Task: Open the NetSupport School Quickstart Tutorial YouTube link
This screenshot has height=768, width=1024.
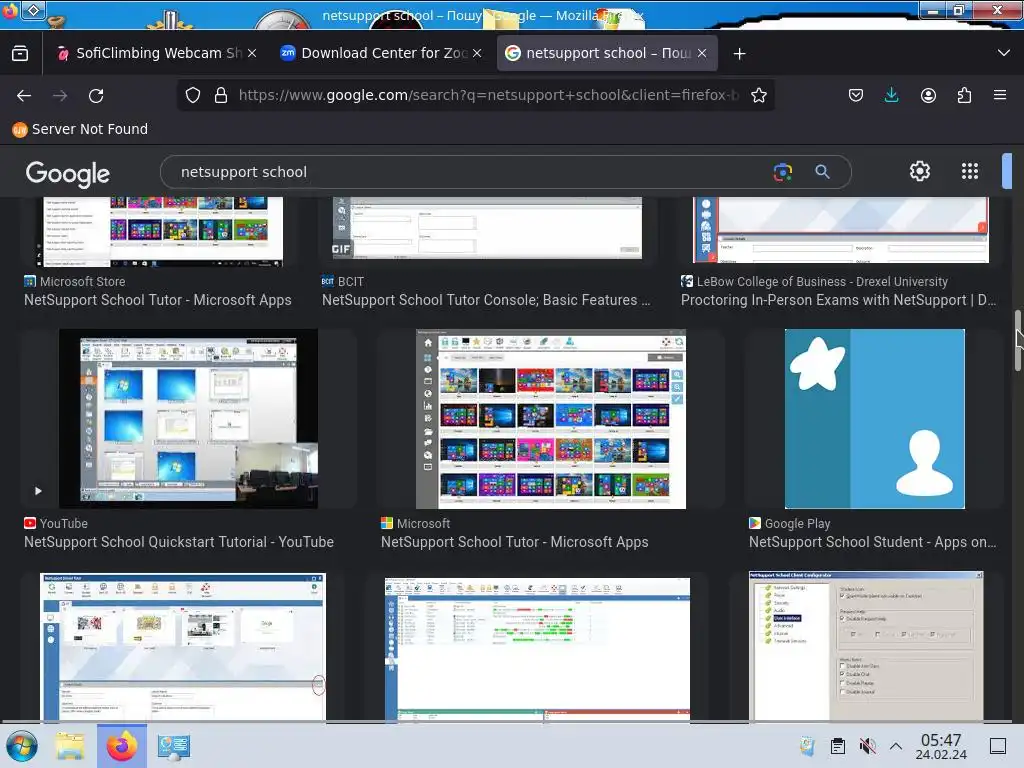Action: 178,542
